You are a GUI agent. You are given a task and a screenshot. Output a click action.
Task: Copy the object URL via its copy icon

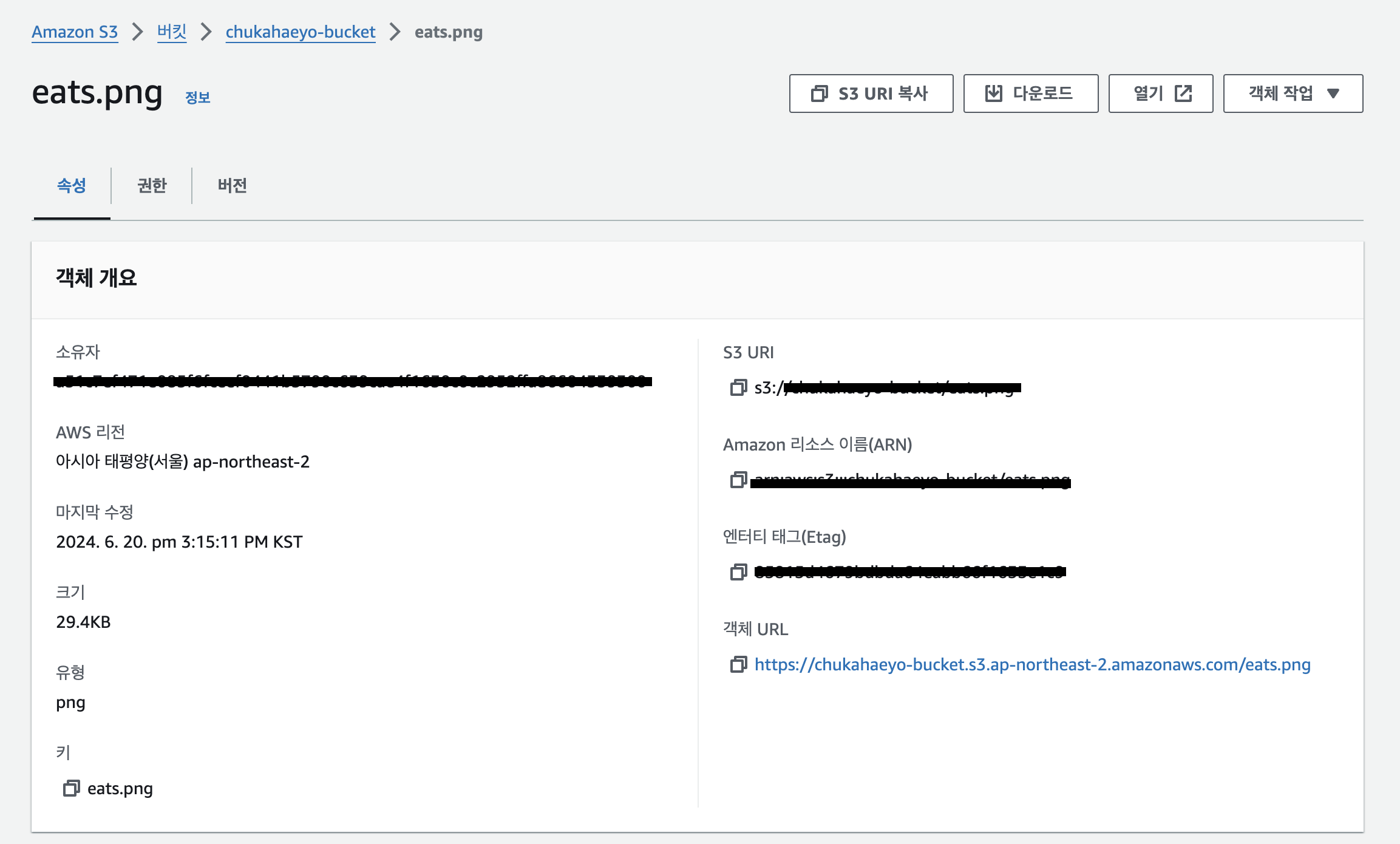click(x=738, y=664)
